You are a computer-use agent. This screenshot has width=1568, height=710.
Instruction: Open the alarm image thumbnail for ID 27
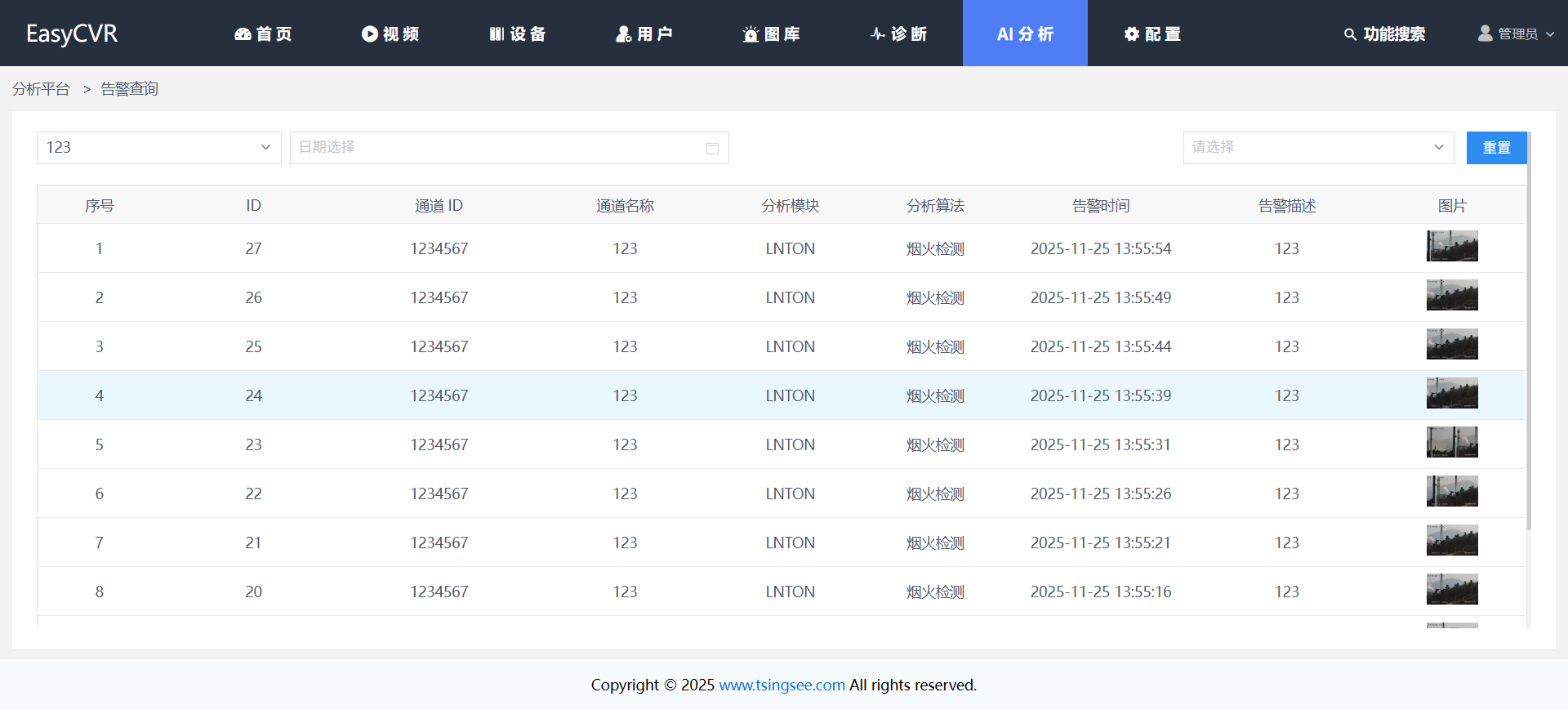(x=1451, y=246)
